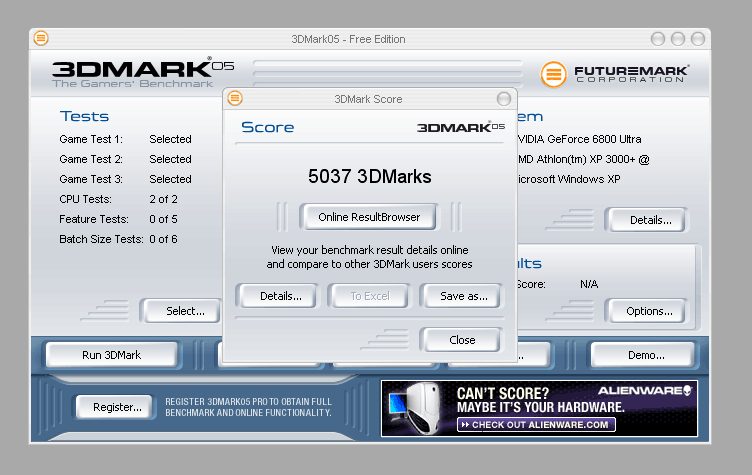Open the Alienware advertisement banner
Screen dimensions: 752x475
[539, 408]
